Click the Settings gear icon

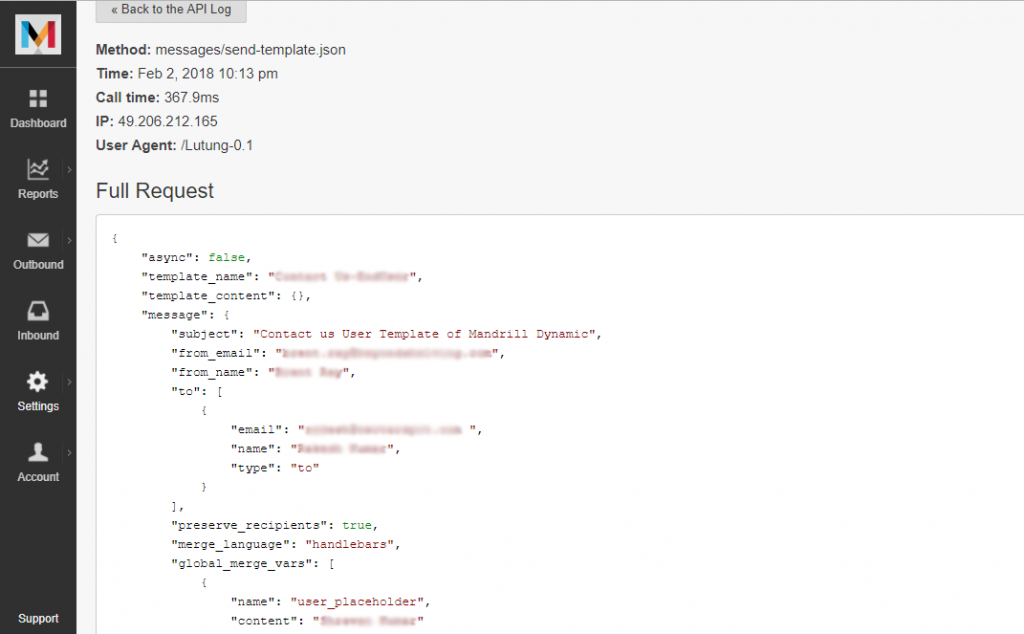pos(38,381)
